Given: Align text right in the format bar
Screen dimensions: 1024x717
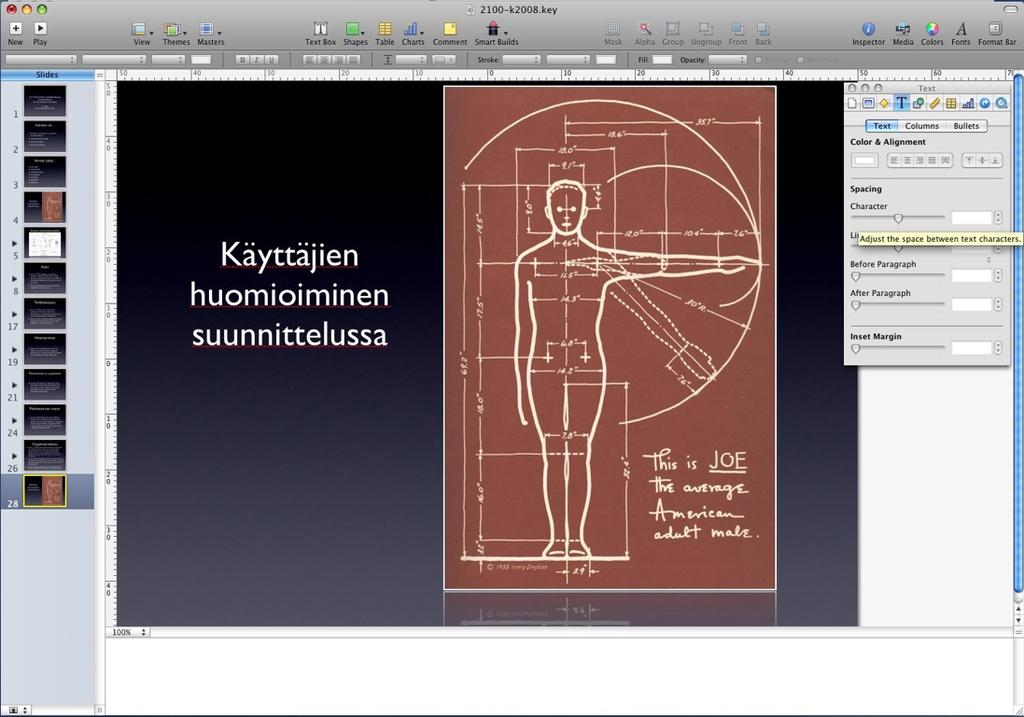Looking at the screenshot, I should coord(338,59).
